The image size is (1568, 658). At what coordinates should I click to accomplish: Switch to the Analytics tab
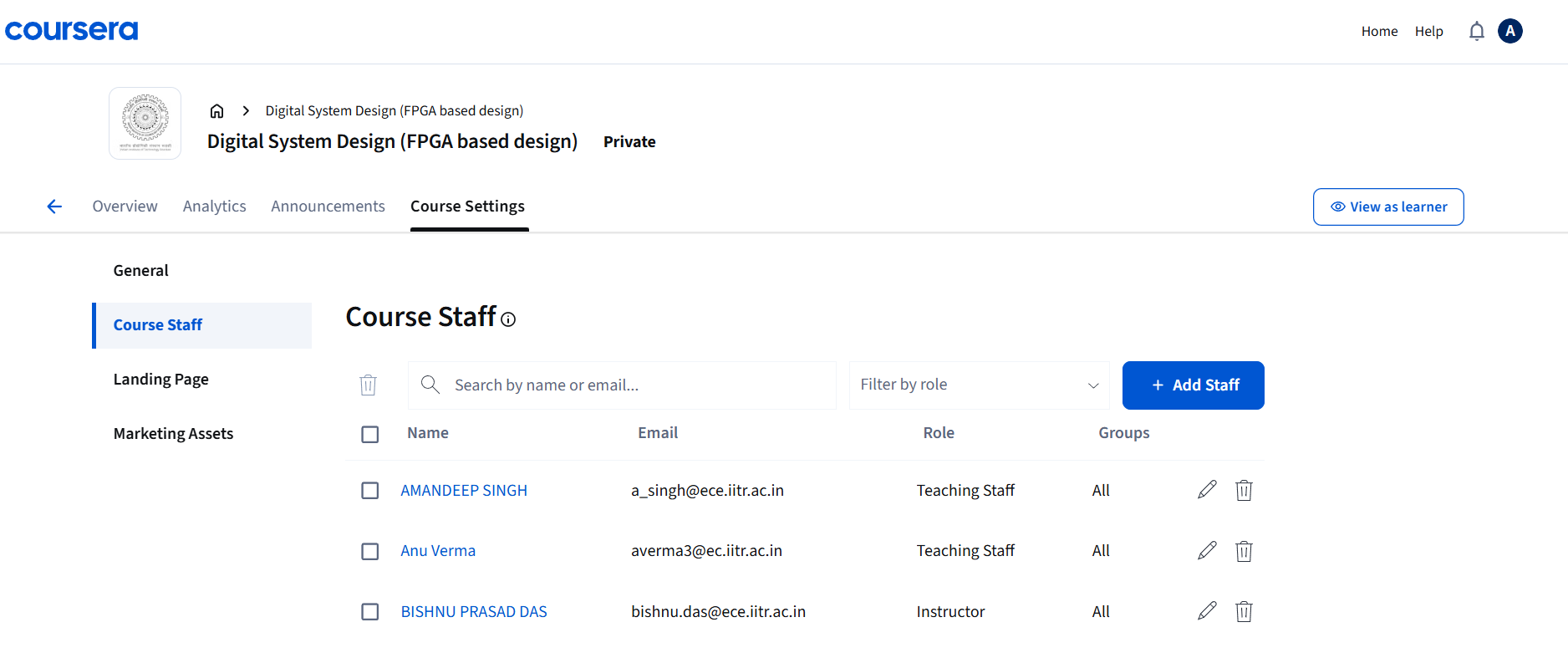point(215,207)
